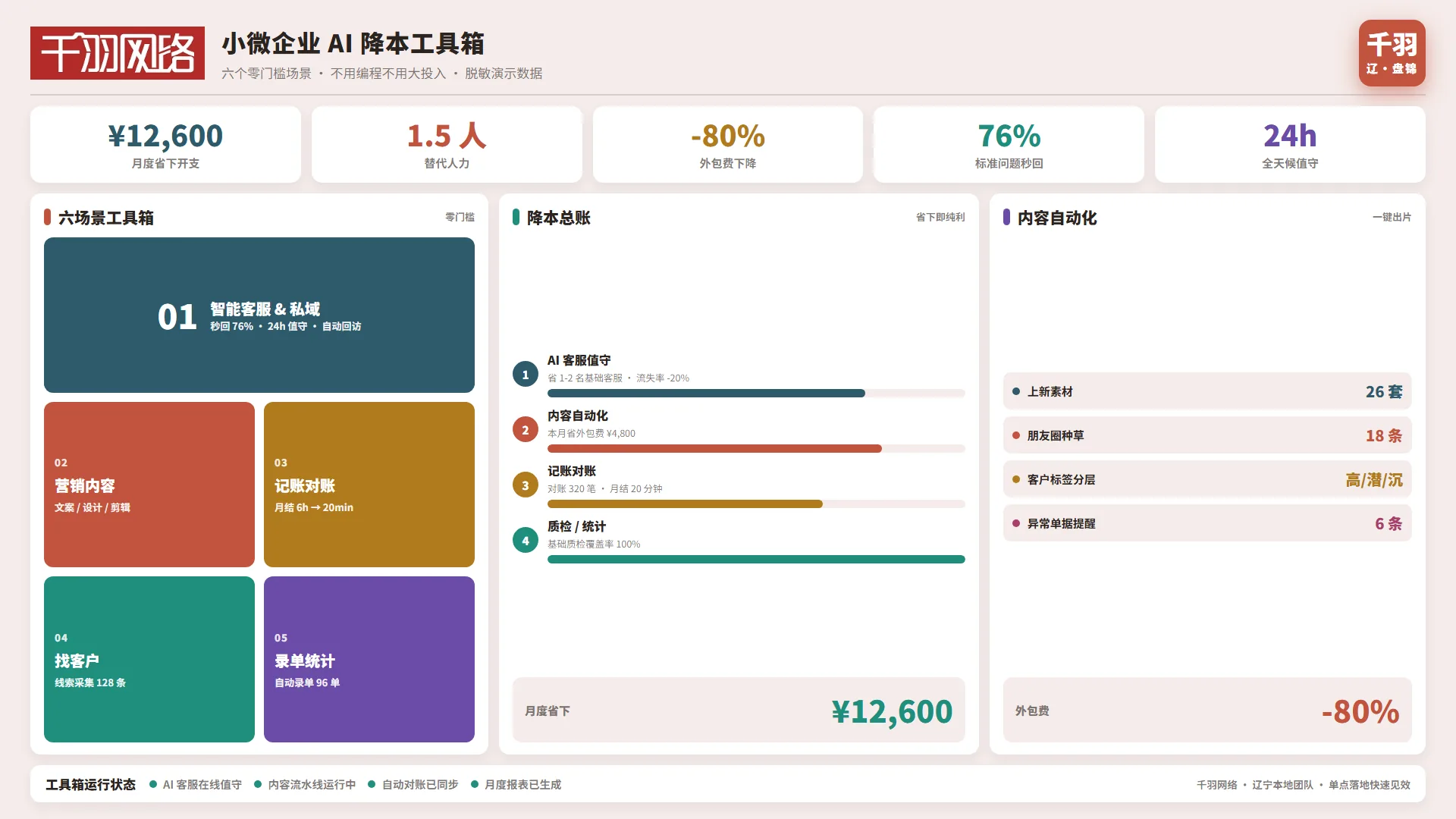Viewport: 1456px width, 819px height.
Task: Select the 异常单据提醒 6 条 row
Action: 1207,523
